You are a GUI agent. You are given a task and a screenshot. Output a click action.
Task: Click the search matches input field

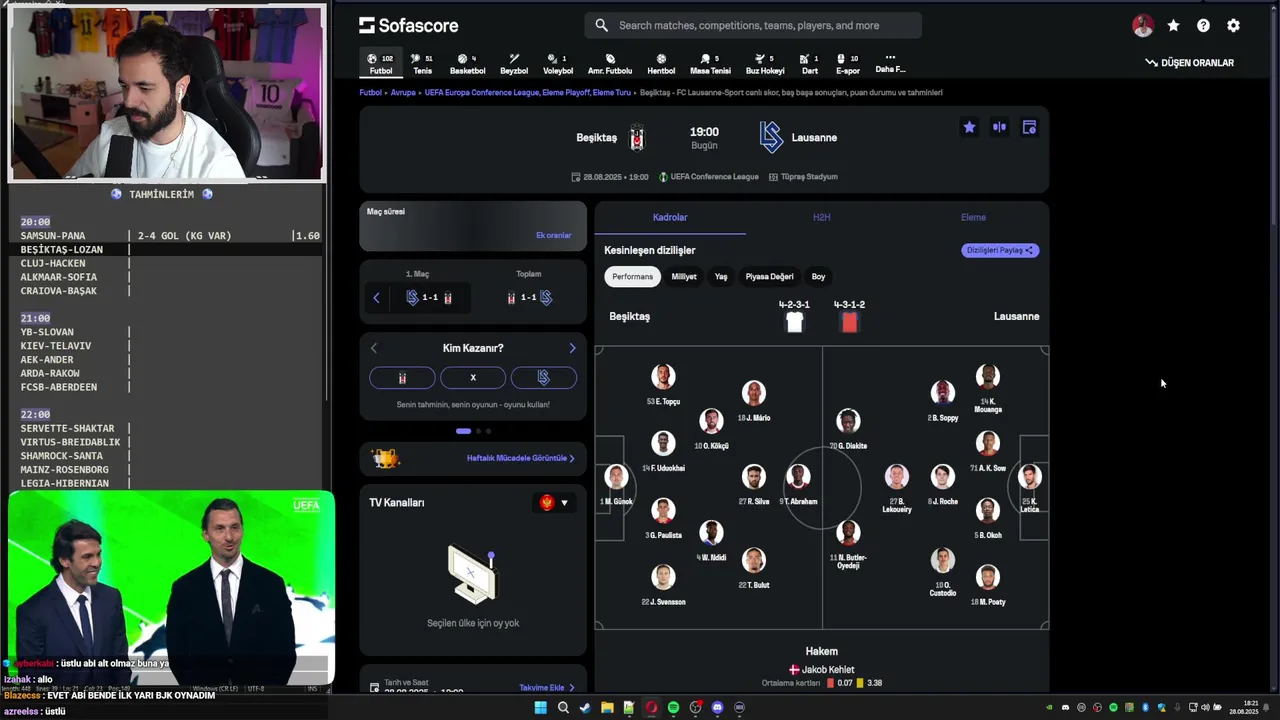tap(753, 25)
